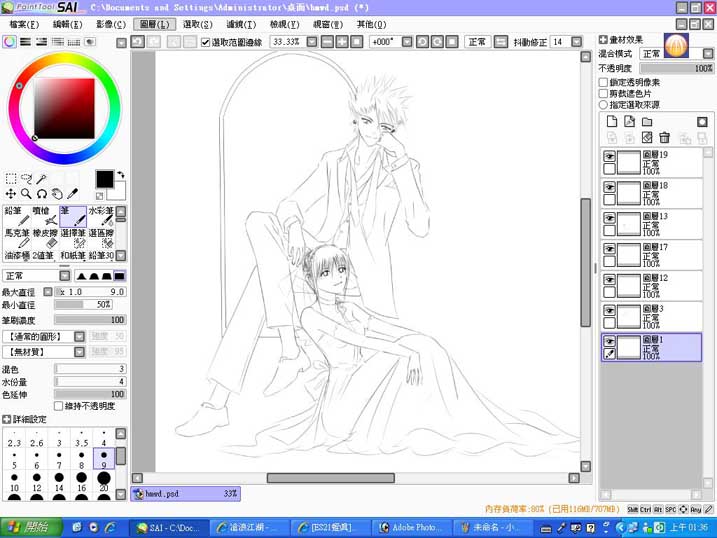Select the magic wand tool
The image size is (717, 538).
42,178
